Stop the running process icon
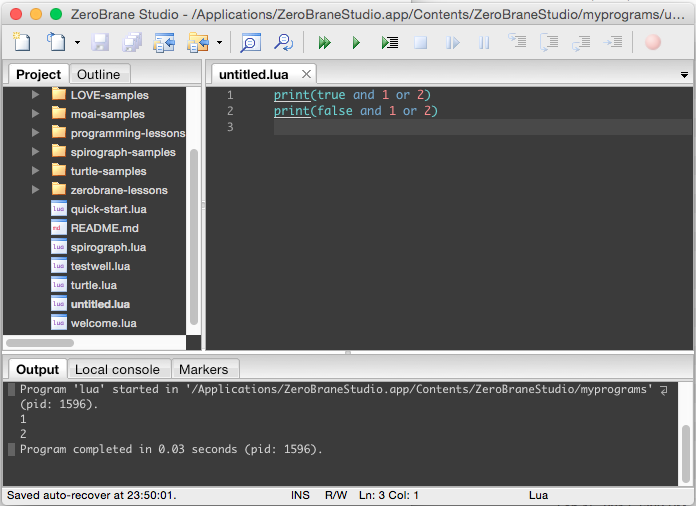This screenshot has height=506, width=696. (x=420, y=43)
